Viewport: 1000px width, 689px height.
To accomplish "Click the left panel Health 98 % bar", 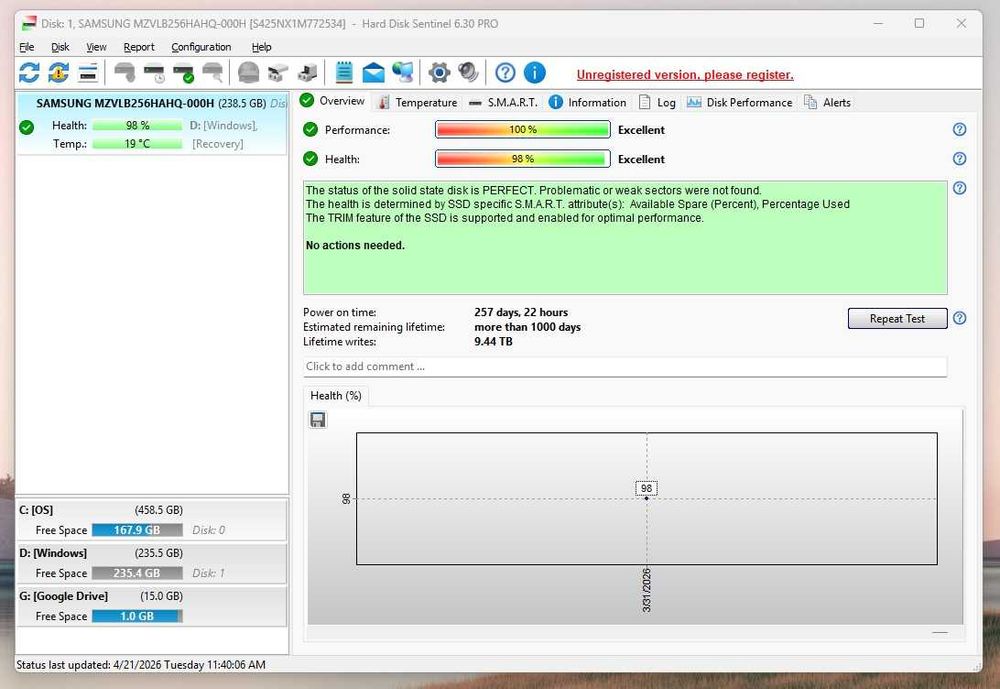I will coord(137,126).
